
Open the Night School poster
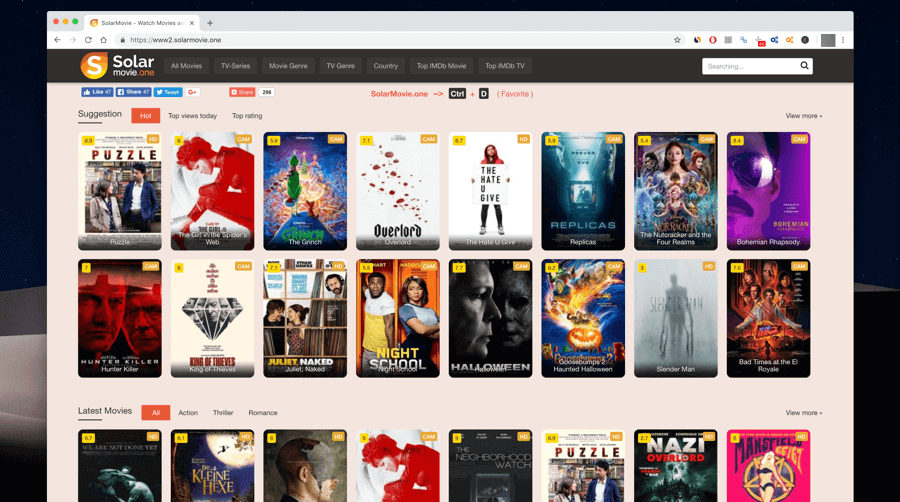pyautogui.click(x=398, y=318)
